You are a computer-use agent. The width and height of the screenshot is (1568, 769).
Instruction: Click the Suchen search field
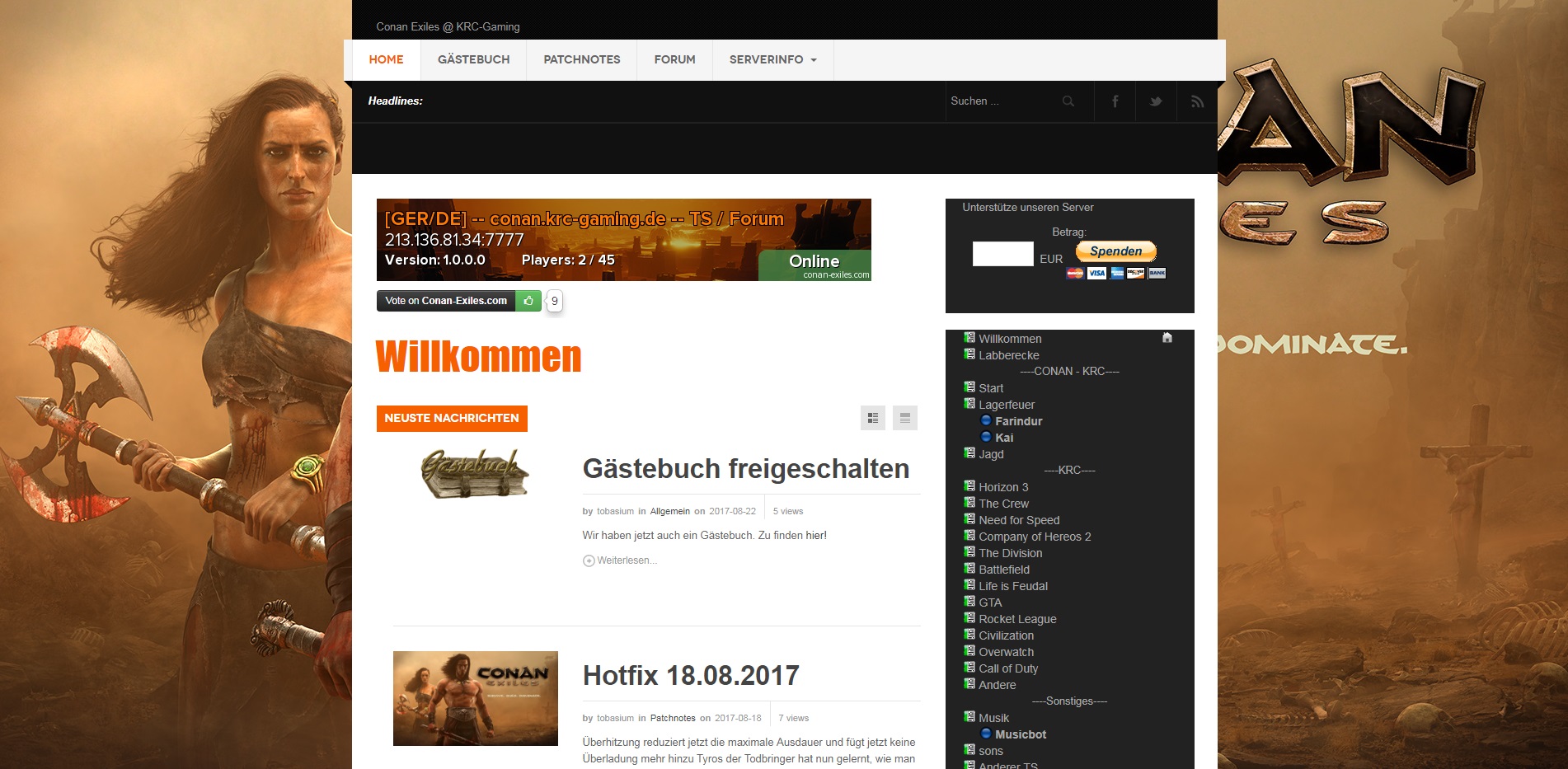tap(1002, 101)
